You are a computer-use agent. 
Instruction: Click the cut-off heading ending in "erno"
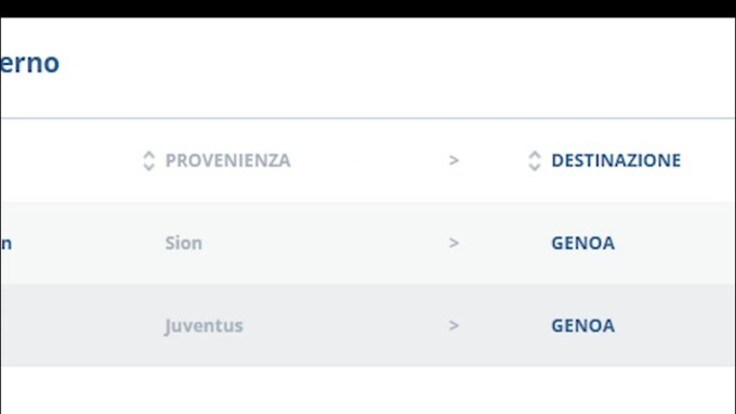click(30, 63)
